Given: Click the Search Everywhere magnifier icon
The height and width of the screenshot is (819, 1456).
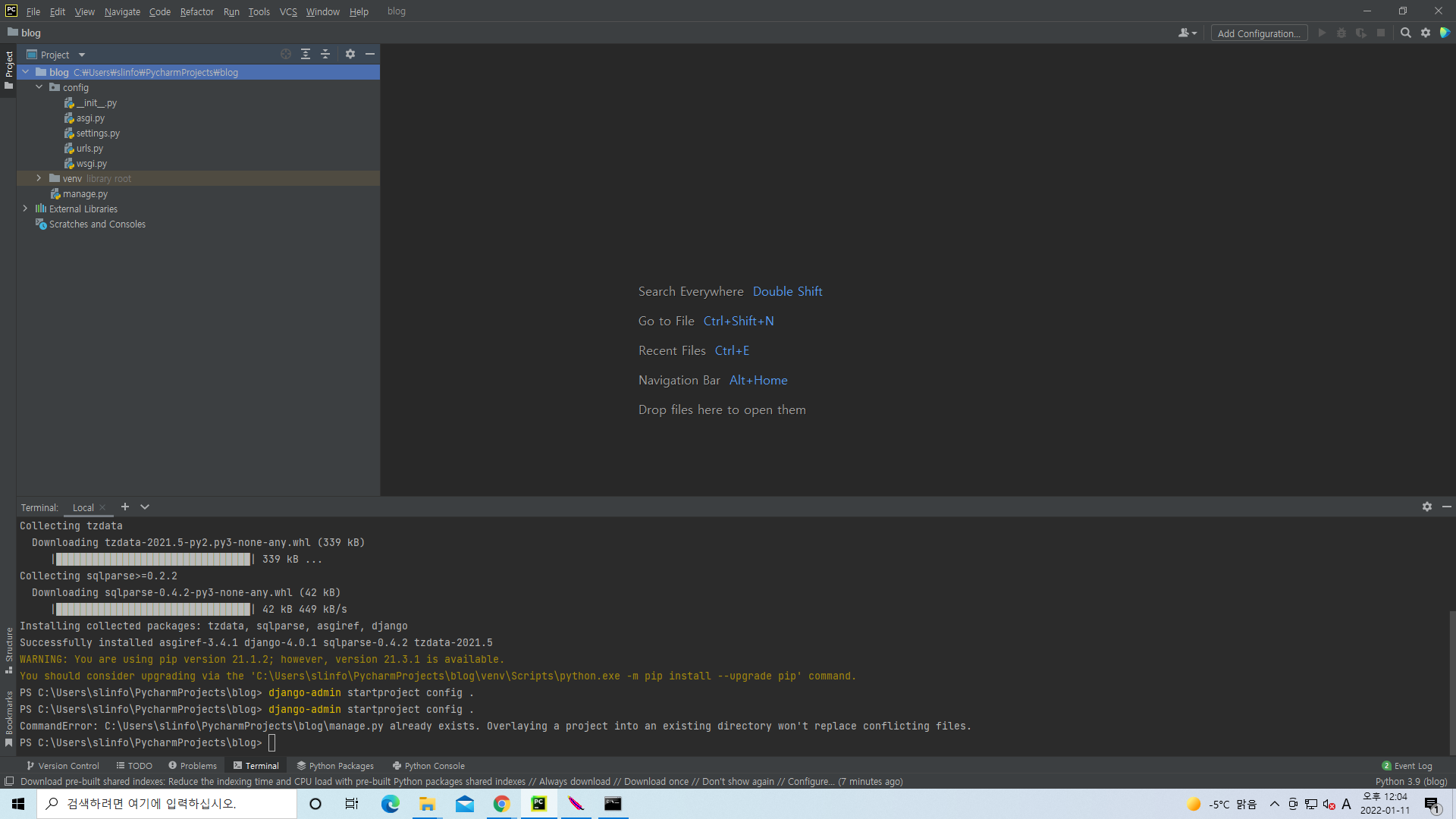Looking at the screenshot, I should point(1405,33).
